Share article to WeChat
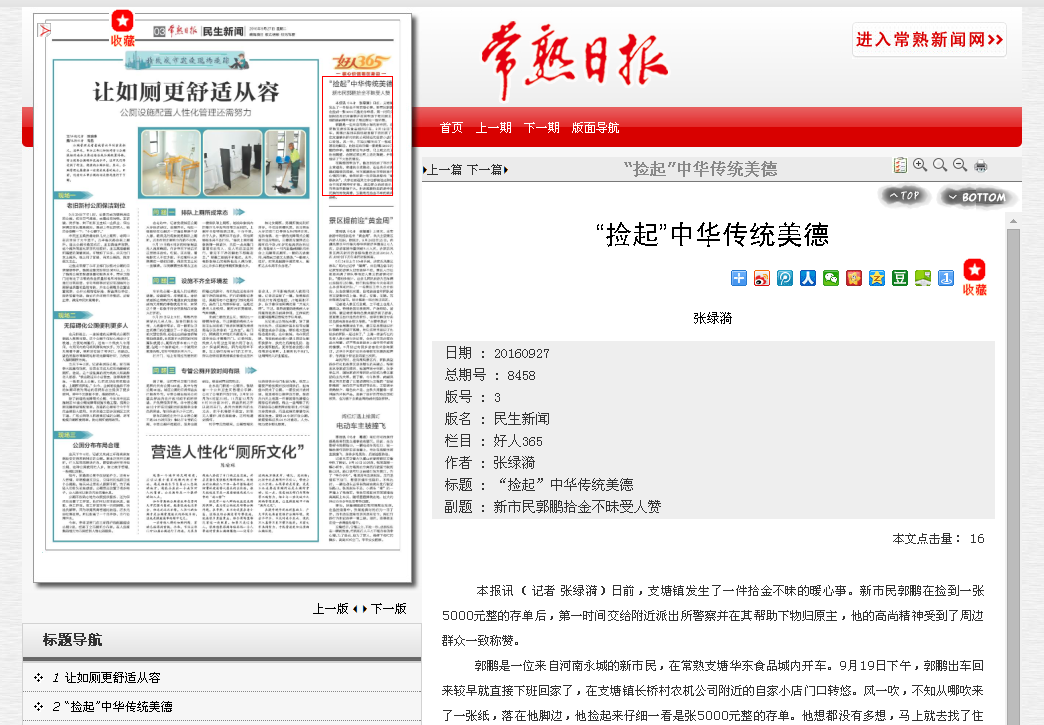1044x725 pixels. click(831, 278)
